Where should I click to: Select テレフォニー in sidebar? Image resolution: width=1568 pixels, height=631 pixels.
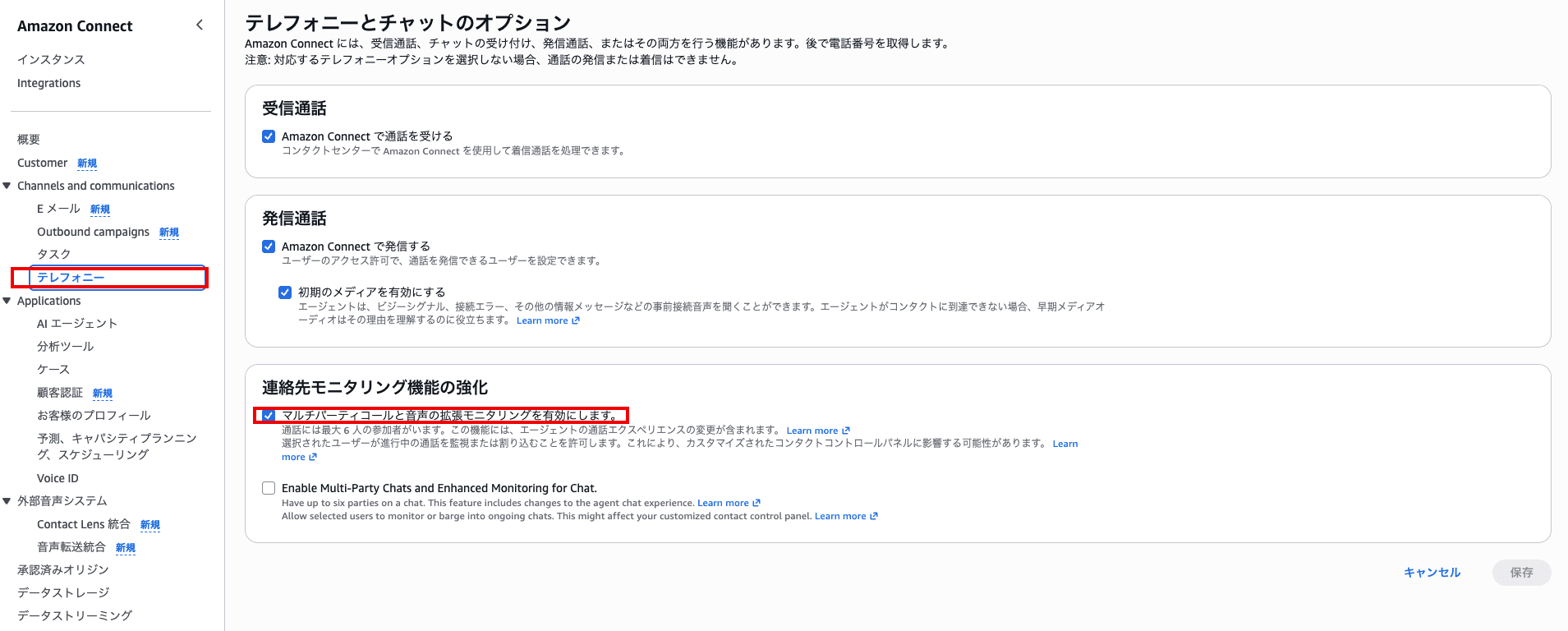pos(71,278)
